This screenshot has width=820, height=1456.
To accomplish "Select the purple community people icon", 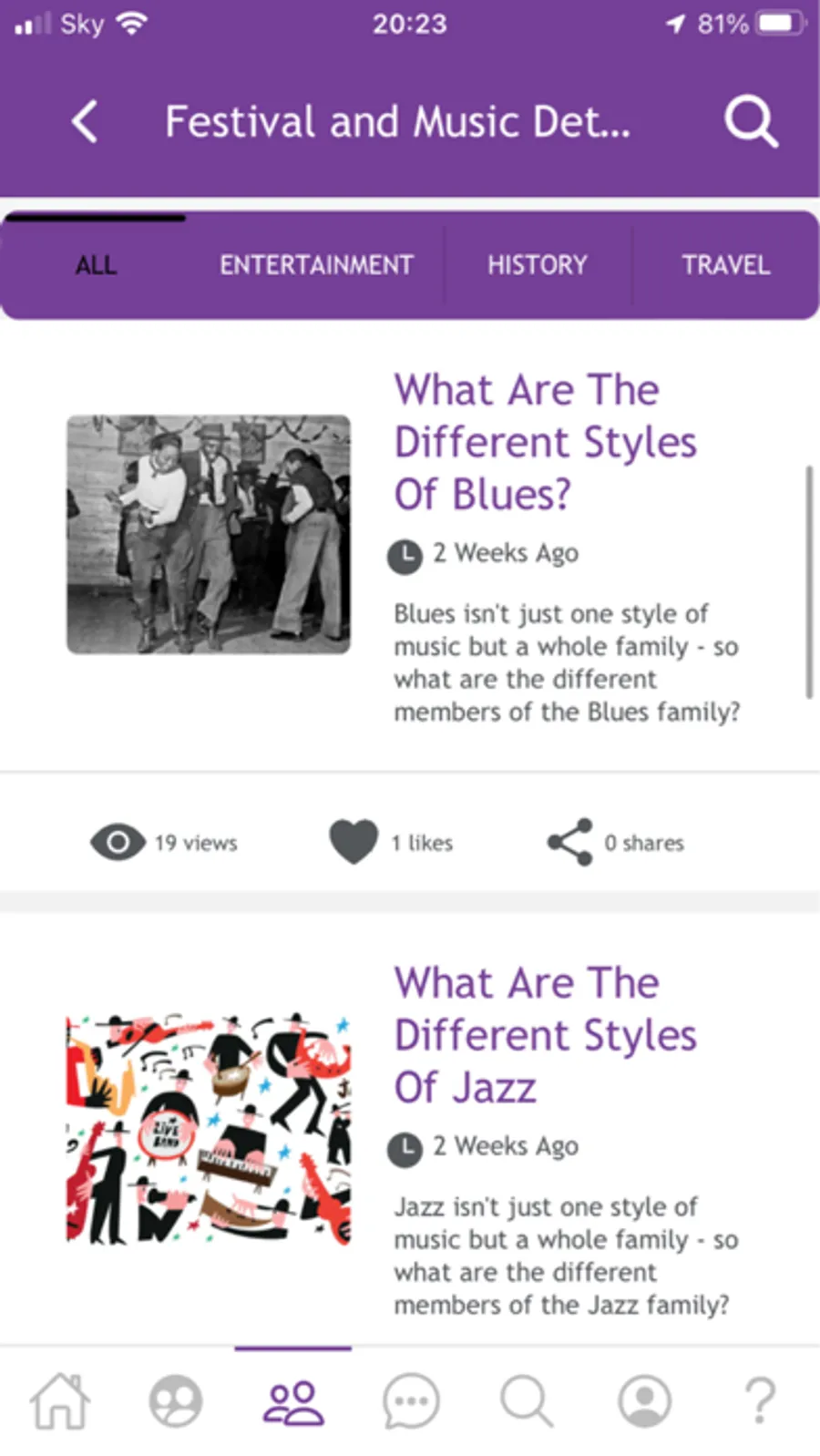I will click(x=292, y=1402).
